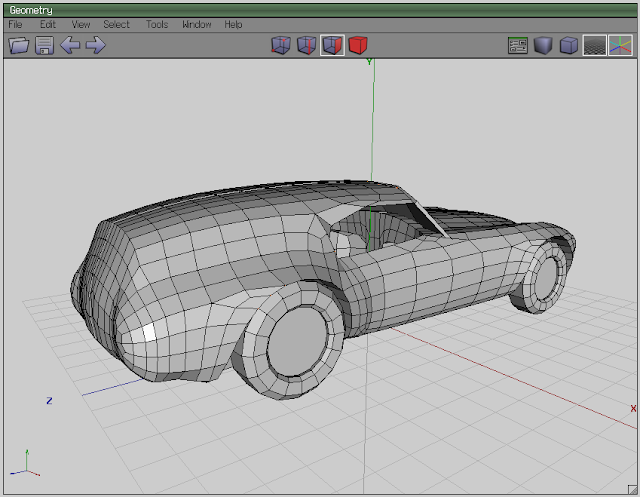Select face selection mode cube icon
The width and height of the screenshot is (640, 497).
[332, 45]
